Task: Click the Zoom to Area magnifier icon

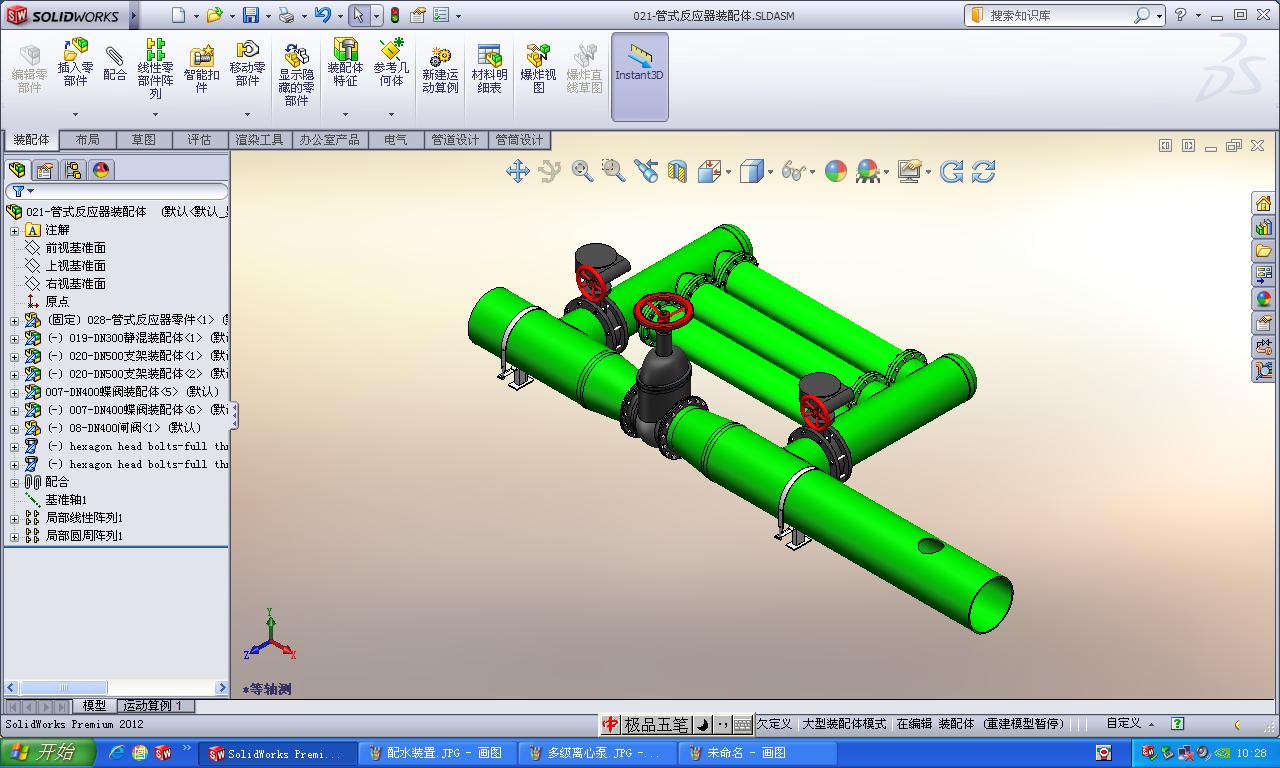Action: pos(613,171)
